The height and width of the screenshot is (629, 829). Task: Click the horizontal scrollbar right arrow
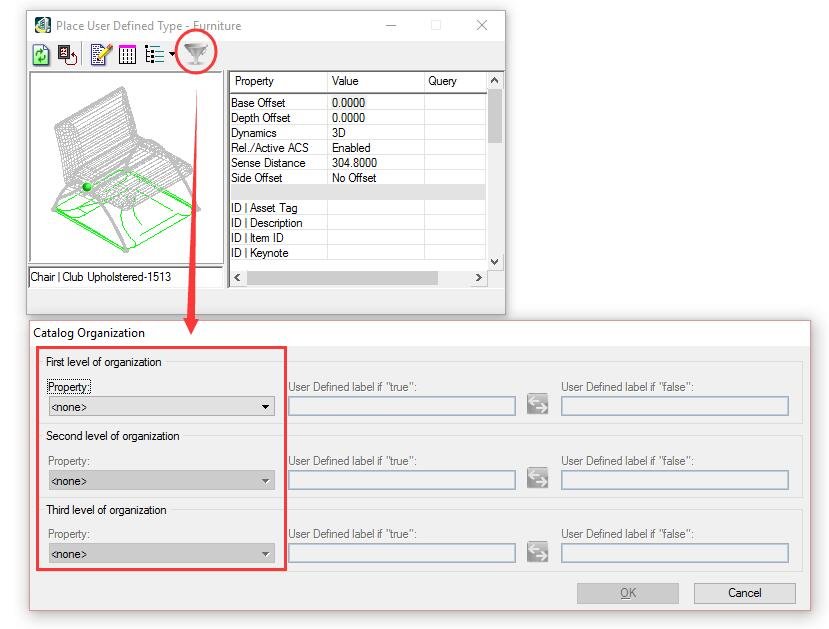[478, 278]
